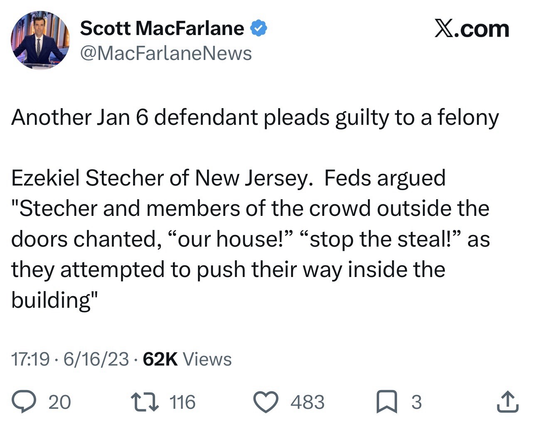Click the 17:19 timestamp
Viewport: 533px width, 433px height.
[30, 359]
